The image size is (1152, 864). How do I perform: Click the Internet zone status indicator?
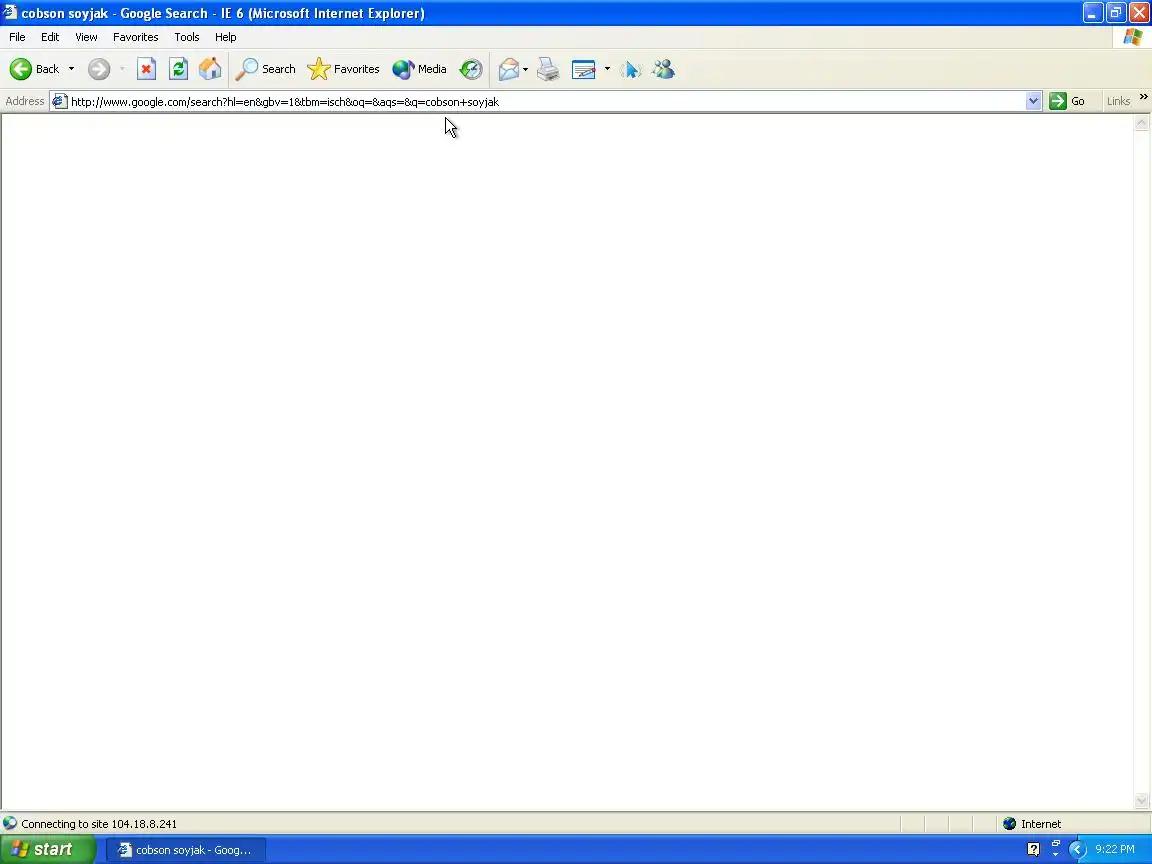point(1032,824)
